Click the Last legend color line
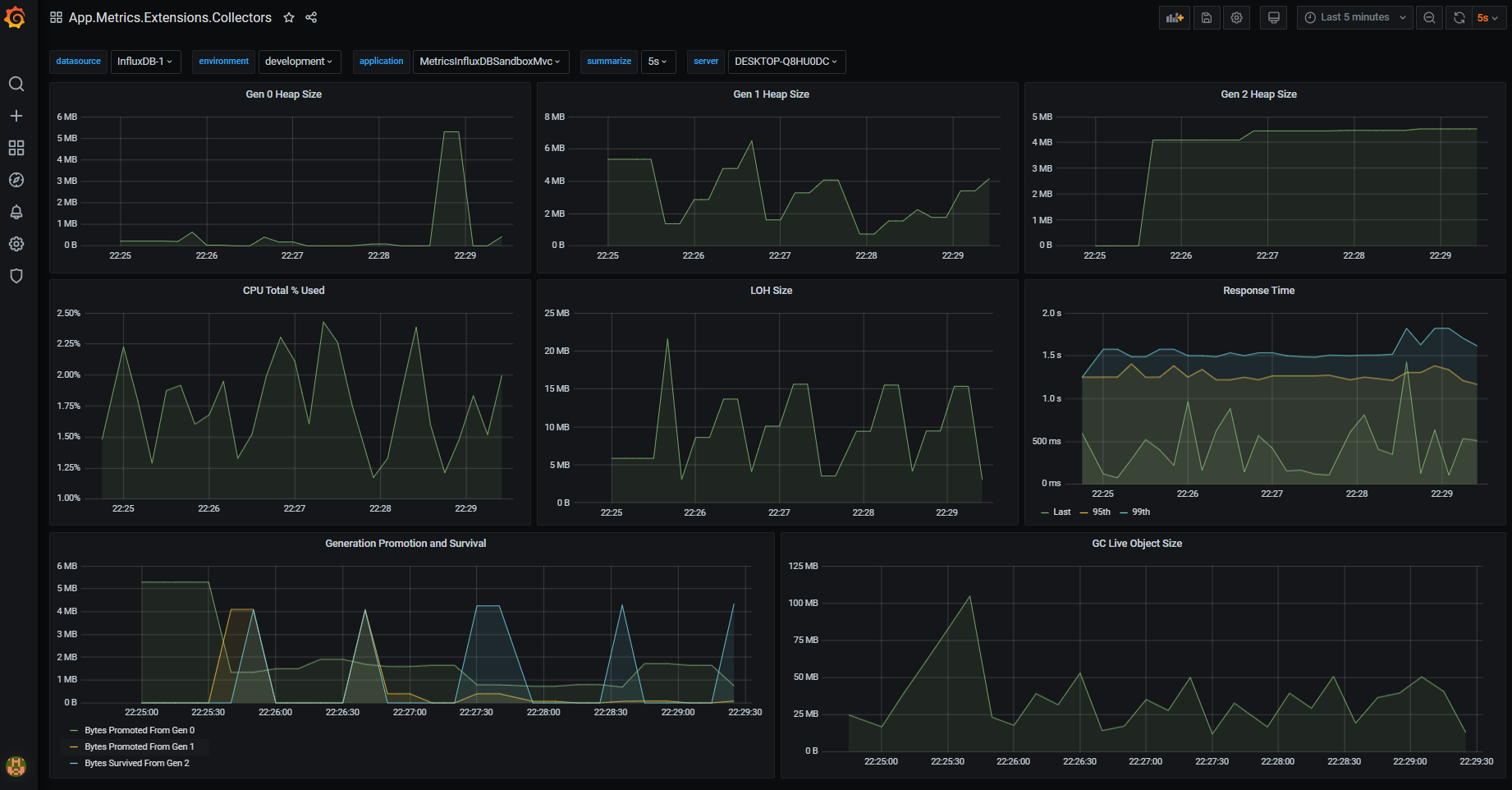Viewport: 1512px width, 790px height. (1045, 512)
